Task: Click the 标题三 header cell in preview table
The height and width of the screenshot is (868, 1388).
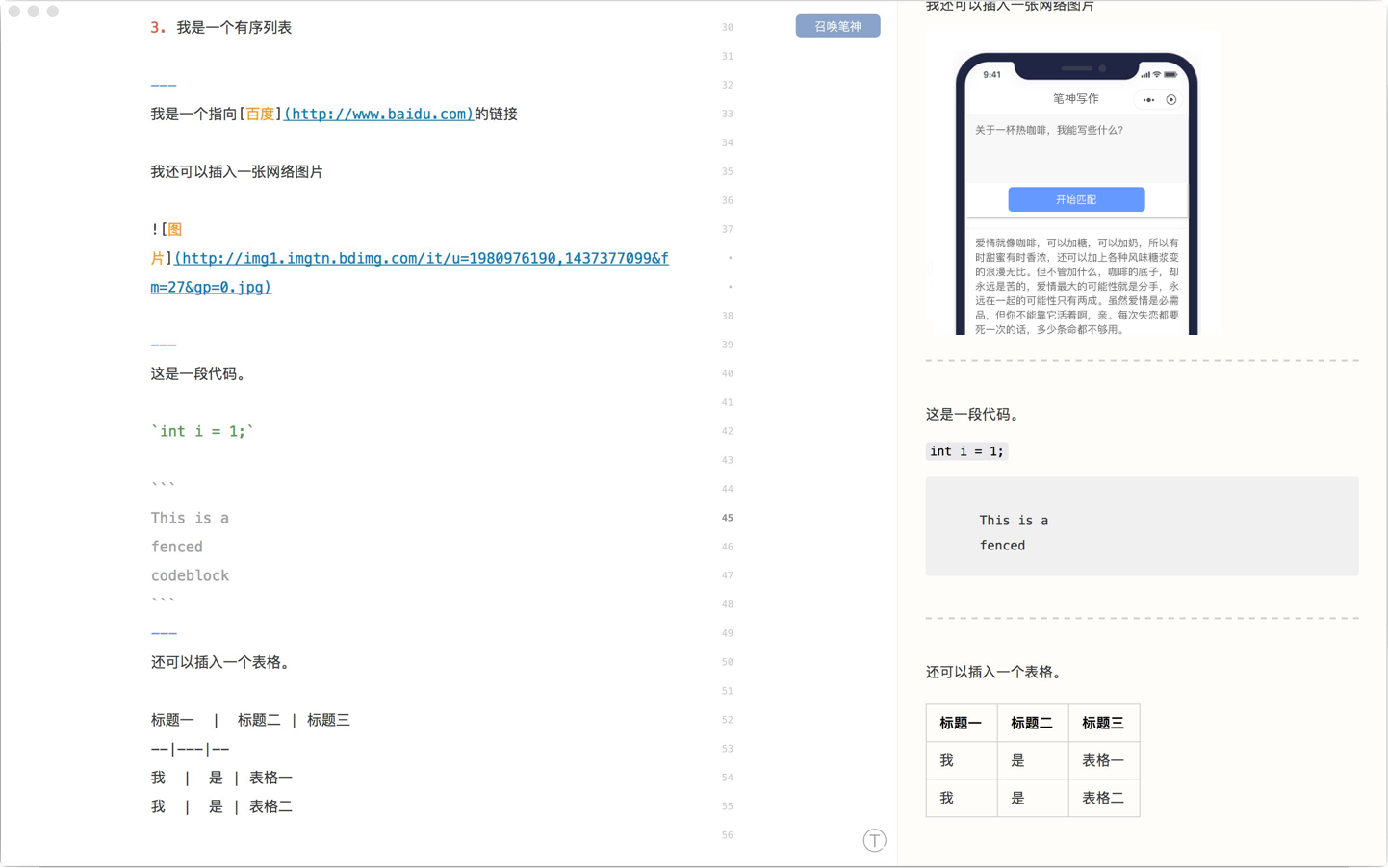Action: click(x=1104, y=723)
